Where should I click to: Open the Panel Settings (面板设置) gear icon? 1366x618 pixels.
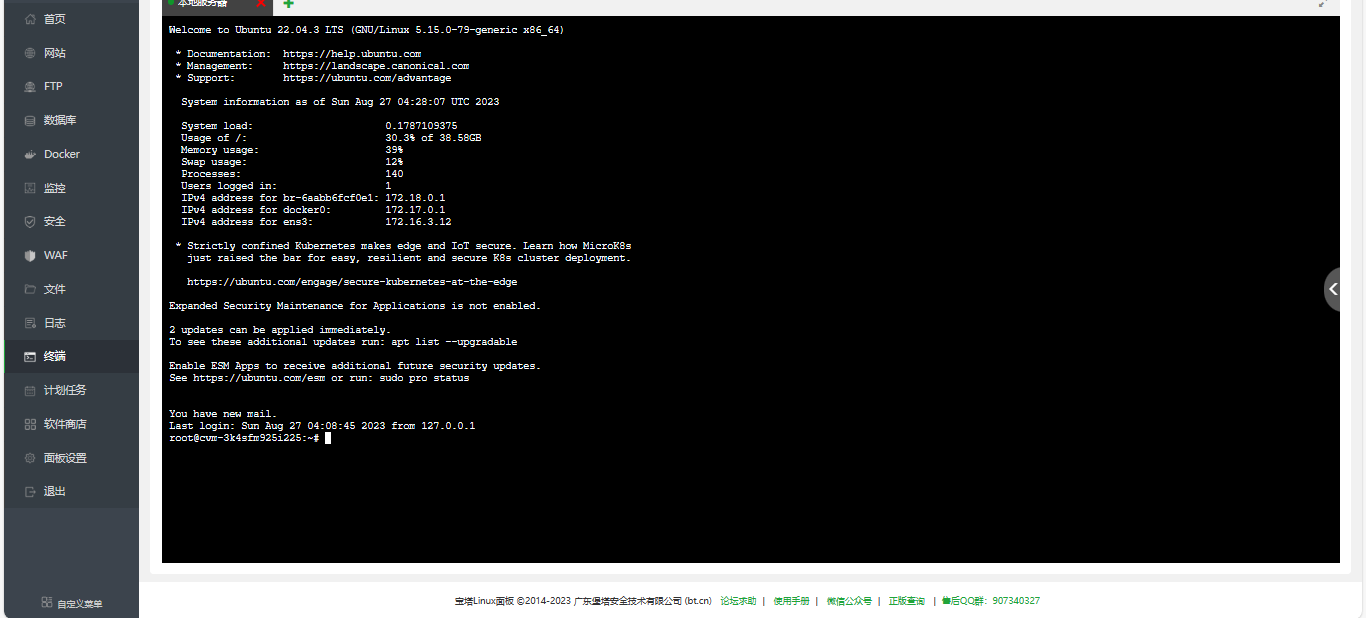[x=30, y=458]
